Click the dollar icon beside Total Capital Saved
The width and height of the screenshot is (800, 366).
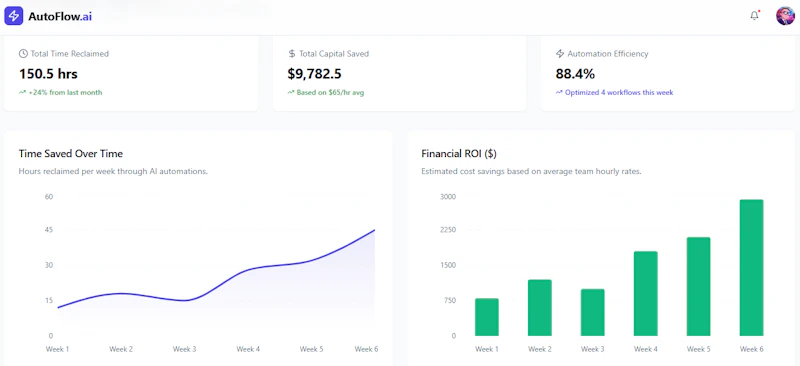[292, 54]
